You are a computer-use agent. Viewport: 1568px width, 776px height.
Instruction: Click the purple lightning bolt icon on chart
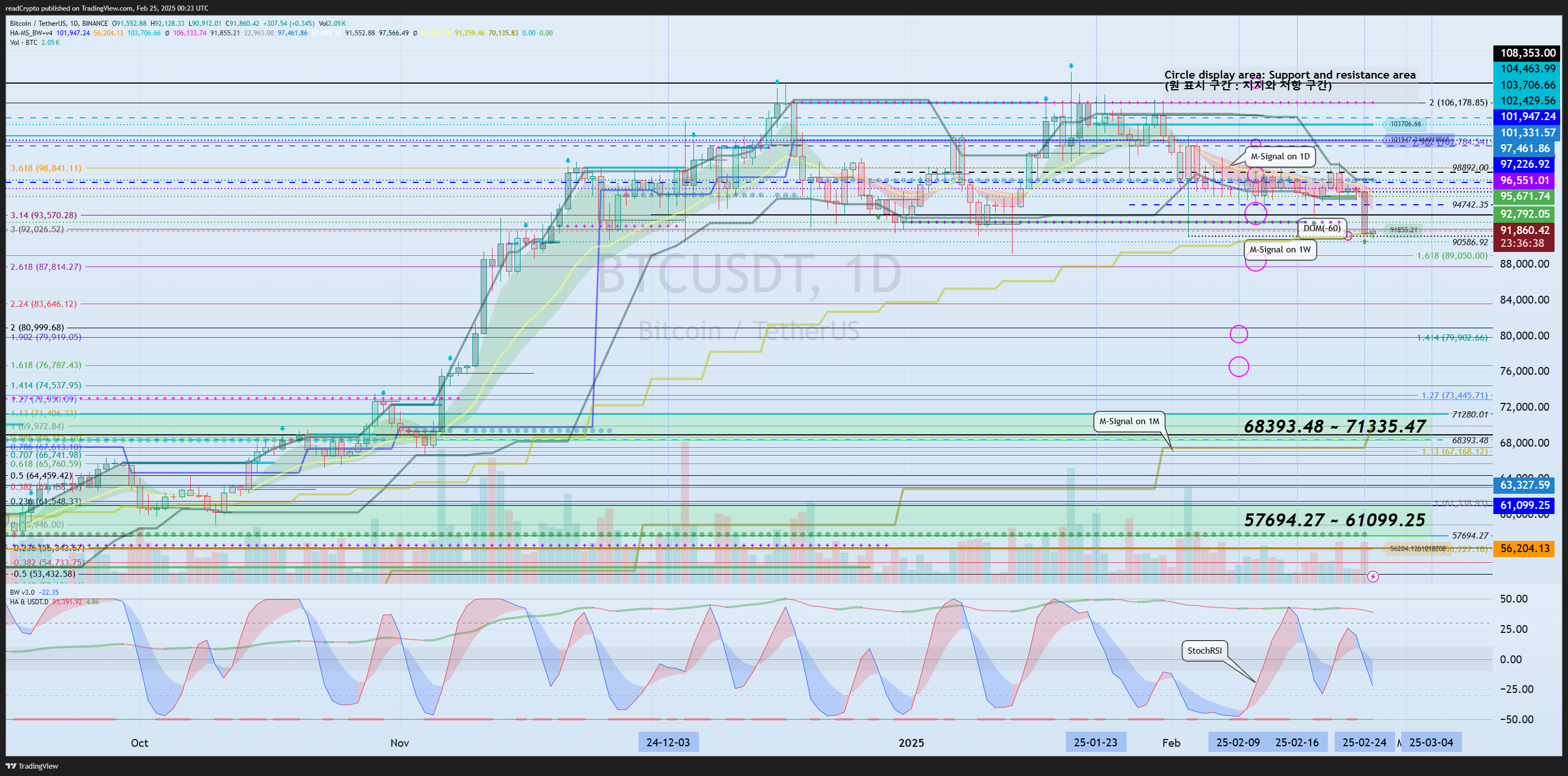coord(1373,576)
